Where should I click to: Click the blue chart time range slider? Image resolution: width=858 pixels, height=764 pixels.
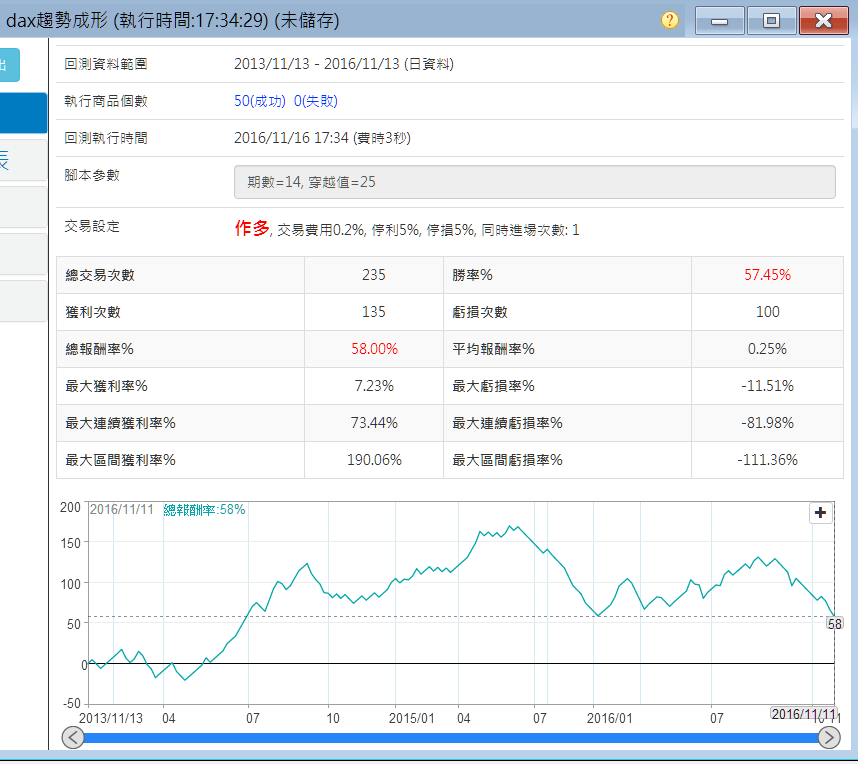click(x=450, y=738)
